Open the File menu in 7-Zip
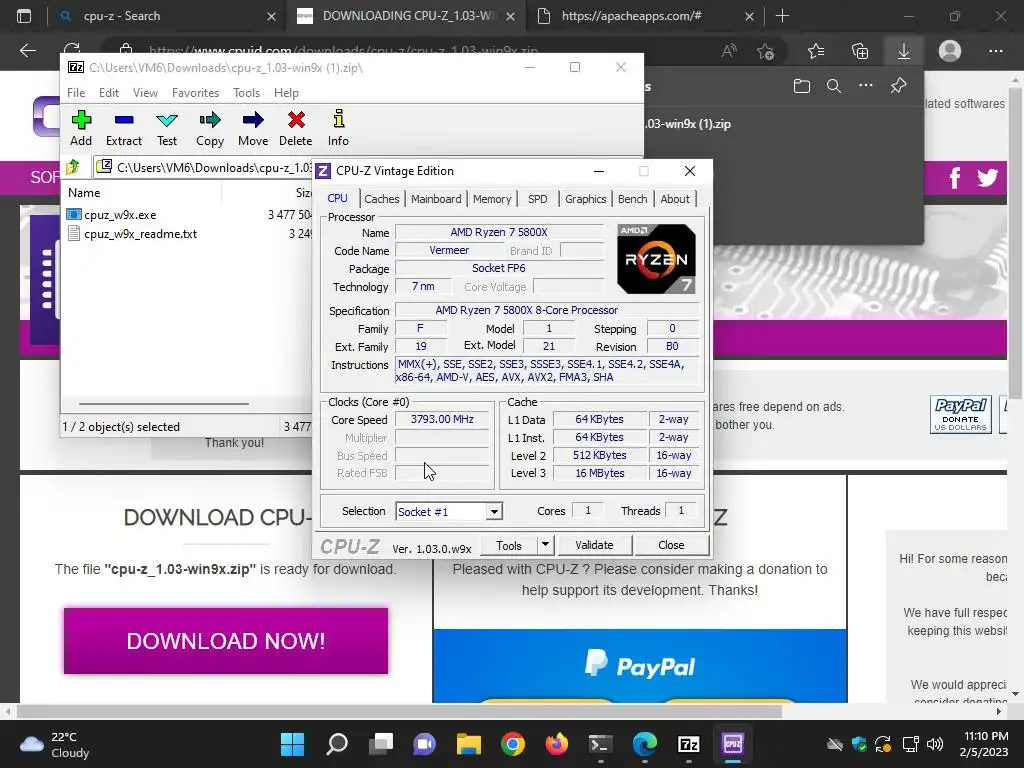The image size is (1024, 768). point(76,93)
